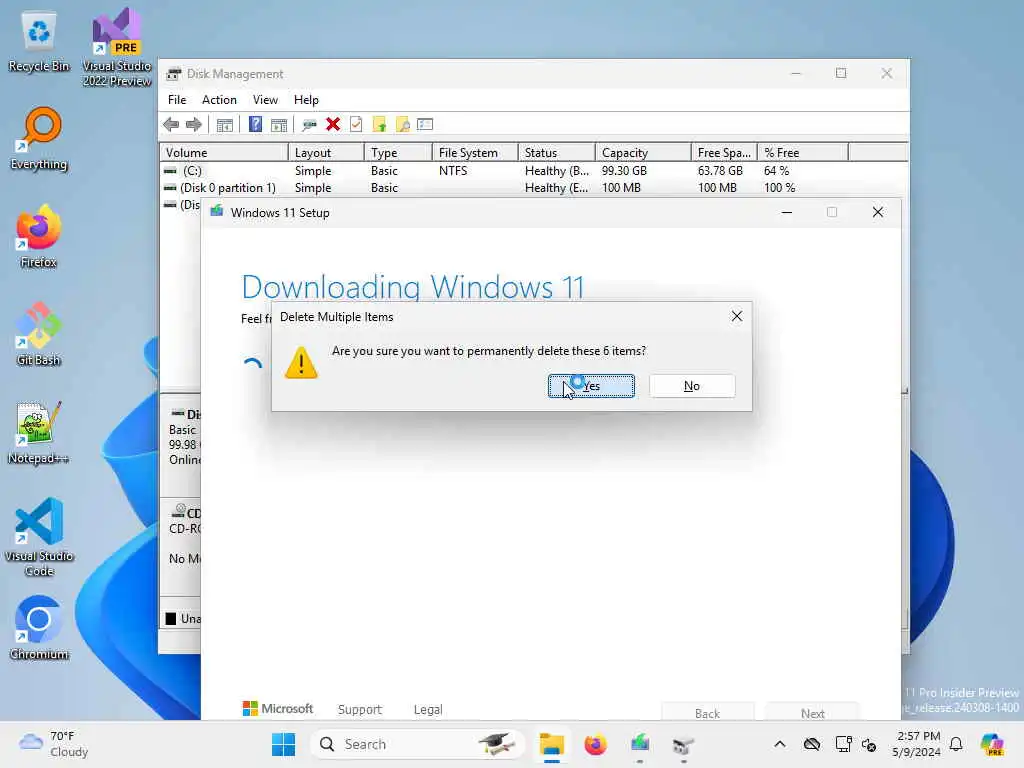Click the Microsoft logo in Setup footer
The width and height of the screenshot is (1024, 768).
tap(278, 709)
